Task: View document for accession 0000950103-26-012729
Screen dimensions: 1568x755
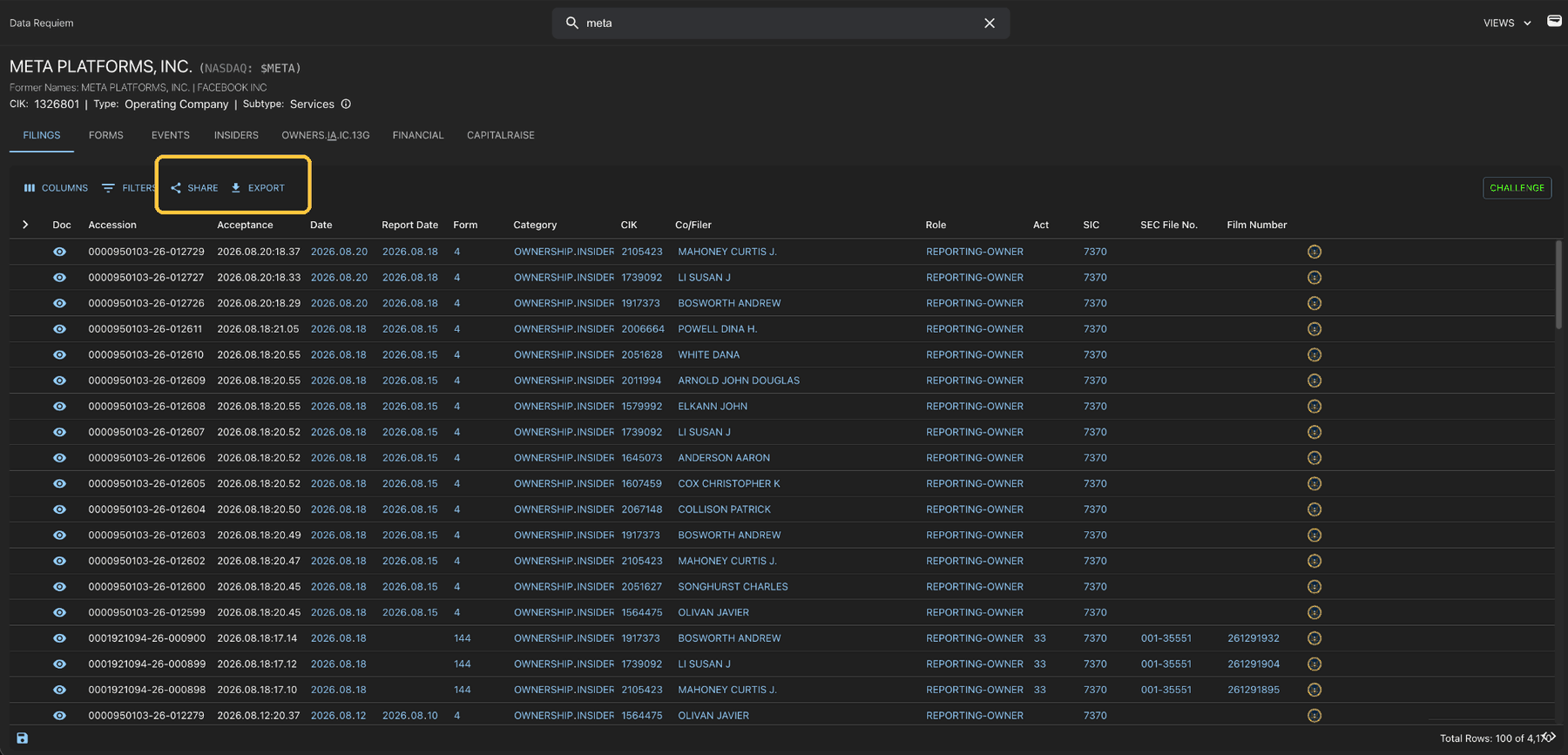Action: [x=59, y=252]
